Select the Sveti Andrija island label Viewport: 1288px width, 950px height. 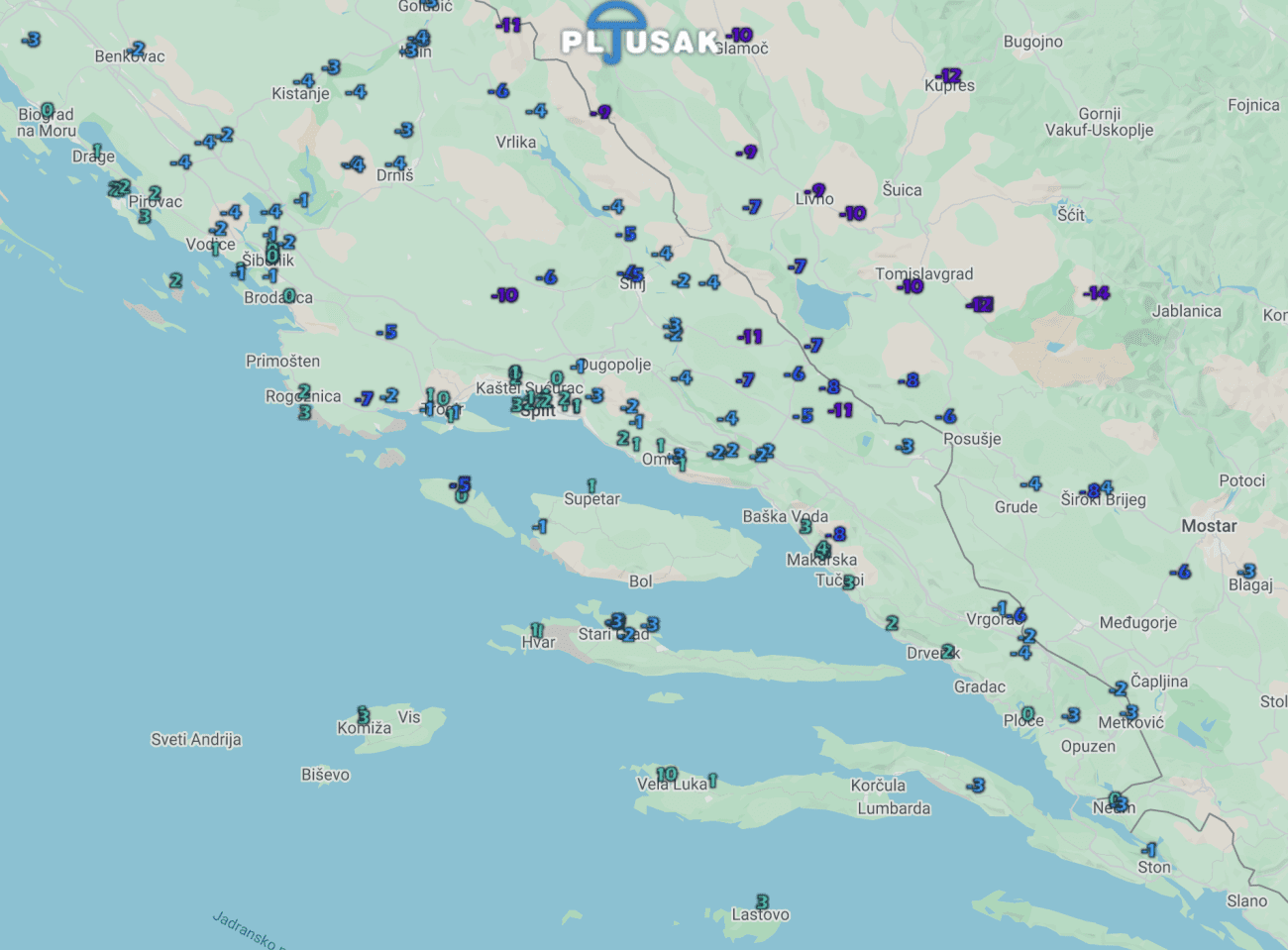click(196, 739)
